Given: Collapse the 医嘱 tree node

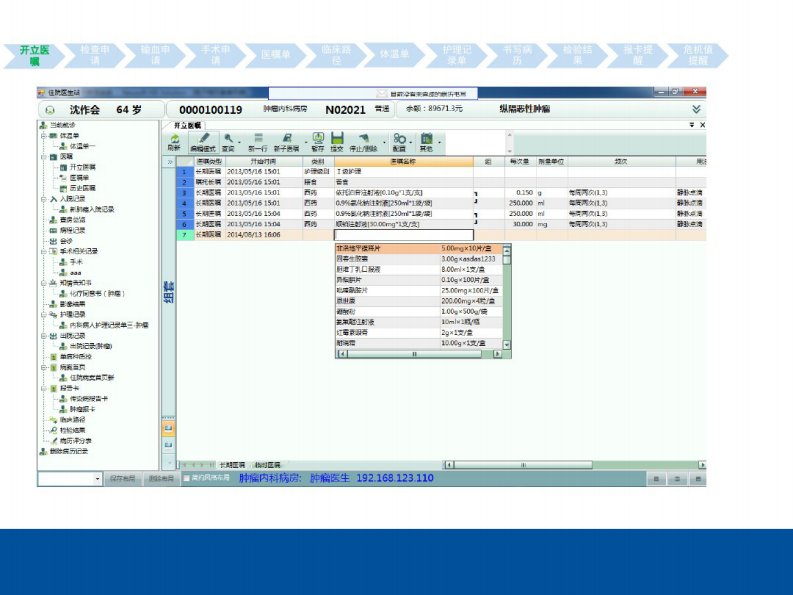Looking at the screenshot, I should (x=43, y=156).
